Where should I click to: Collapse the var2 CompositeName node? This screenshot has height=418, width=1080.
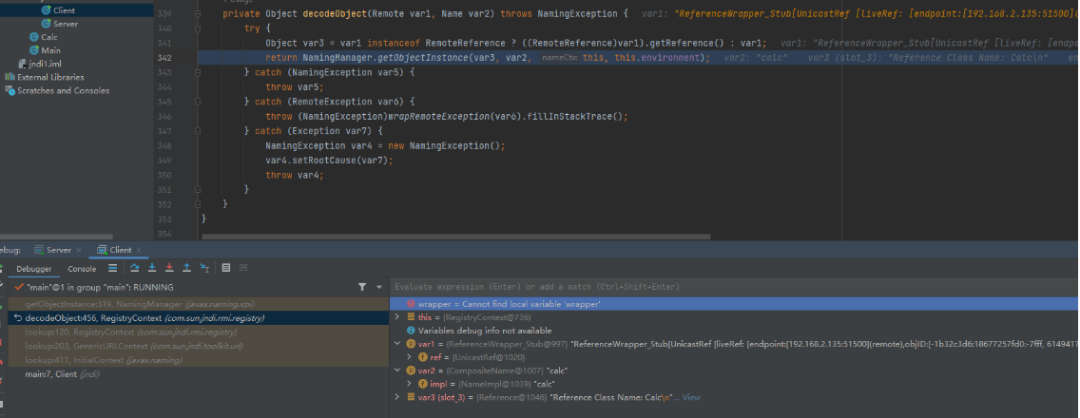coord(397,370)
